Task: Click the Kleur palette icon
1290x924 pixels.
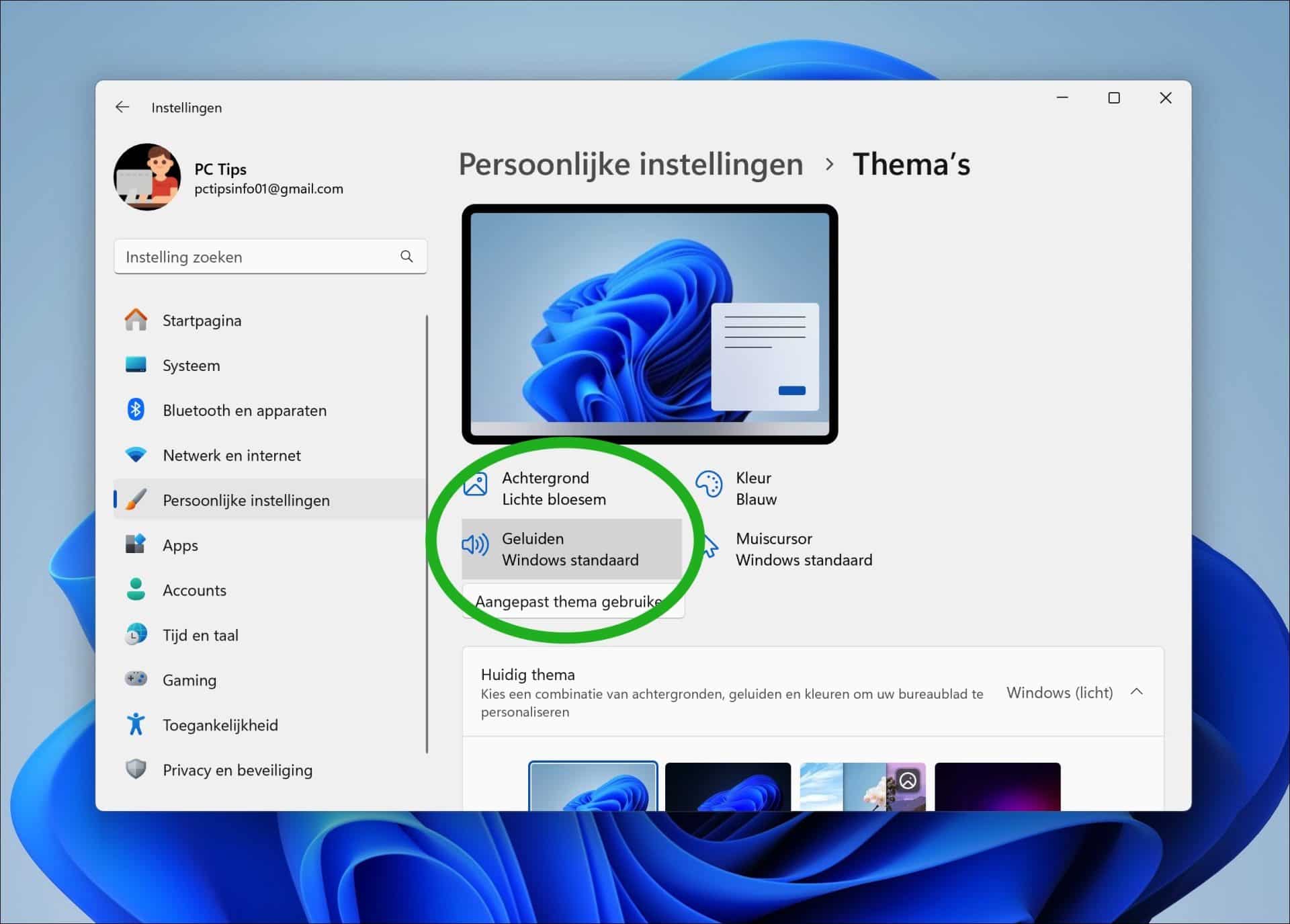Action: [x=709, y=484]
